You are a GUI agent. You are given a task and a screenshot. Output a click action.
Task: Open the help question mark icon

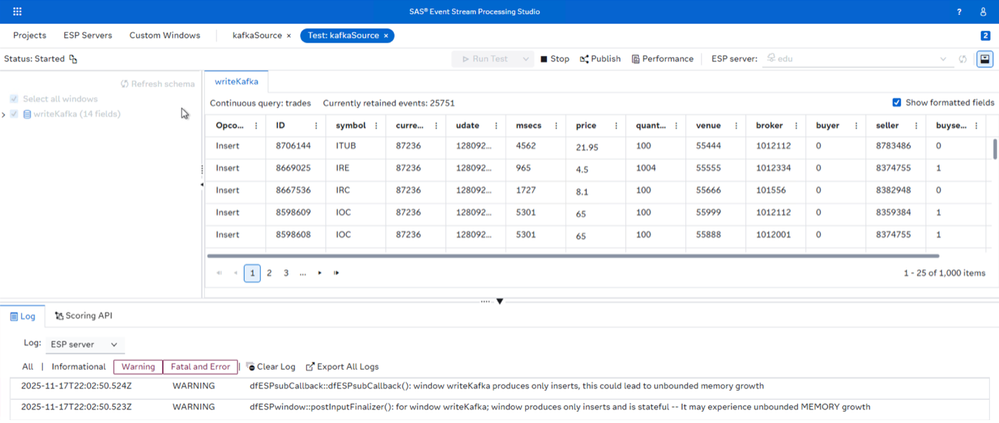tap(959, 12)
